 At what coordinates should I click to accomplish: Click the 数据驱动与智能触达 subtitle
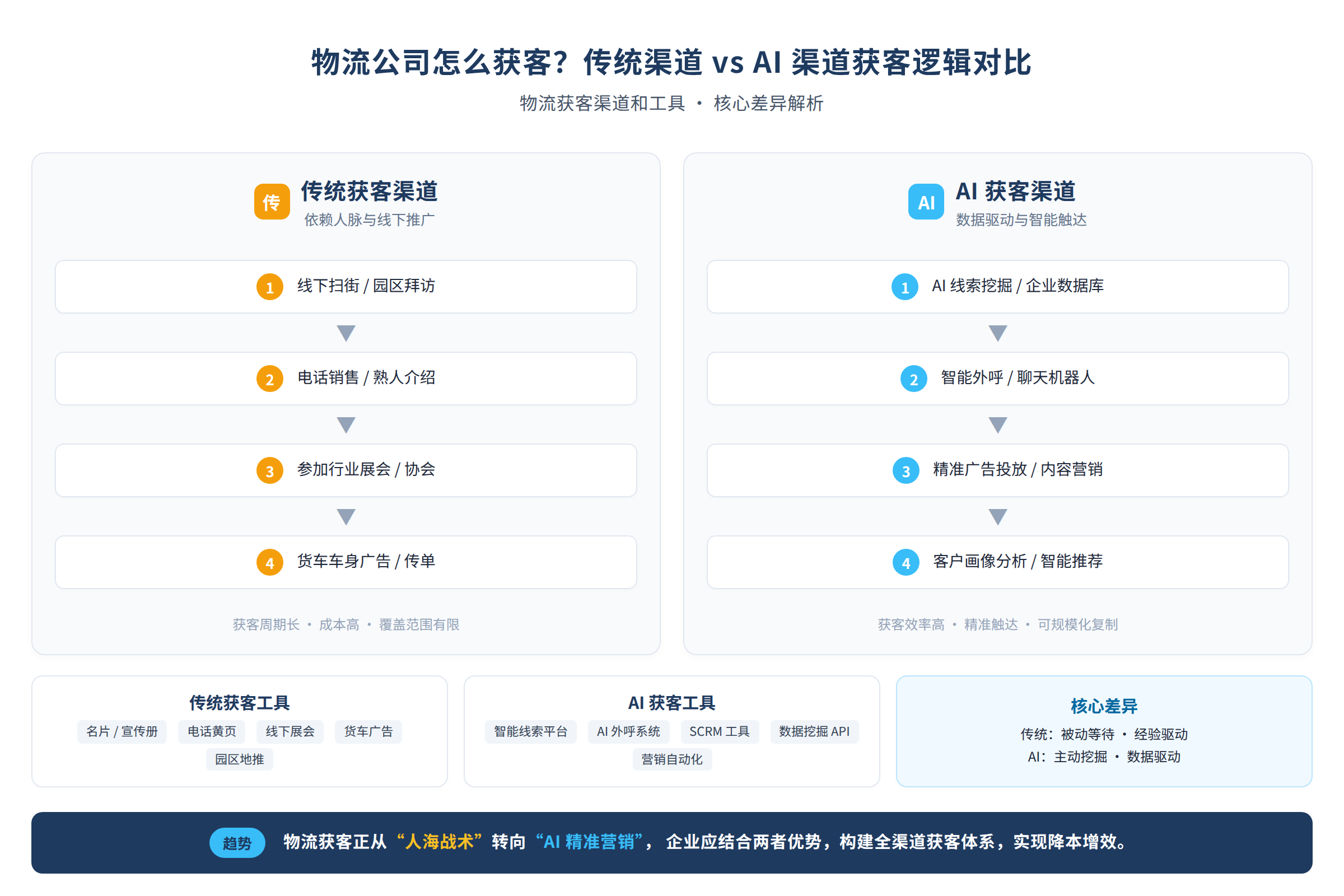(x=1021, y=220)
